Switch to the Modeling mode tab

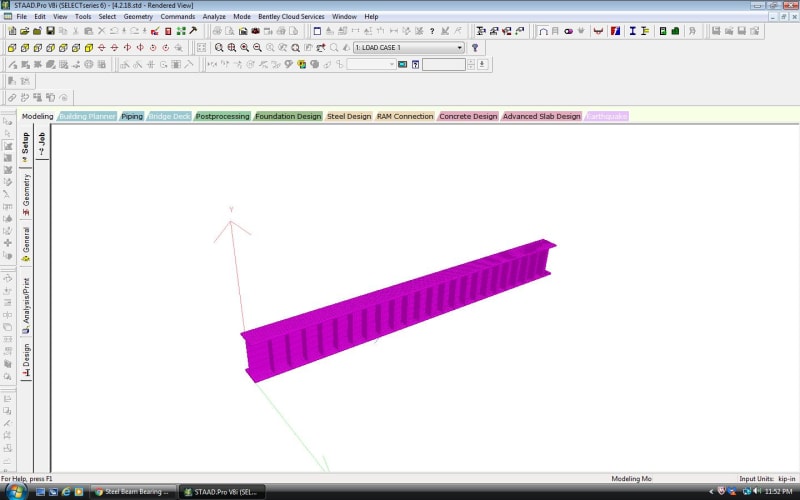point(37,116)
